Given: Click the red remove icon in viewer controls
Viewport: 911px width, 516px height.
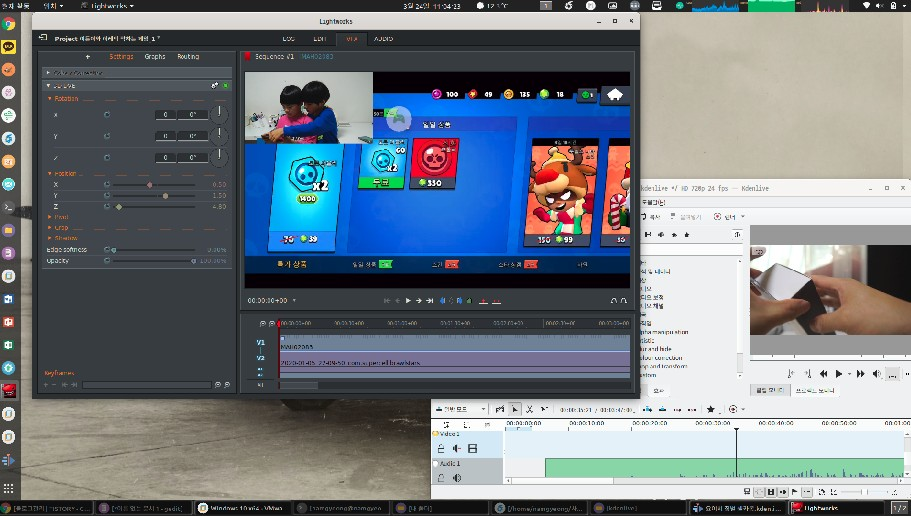Looking at the screenshot, I should pos(483,300).
